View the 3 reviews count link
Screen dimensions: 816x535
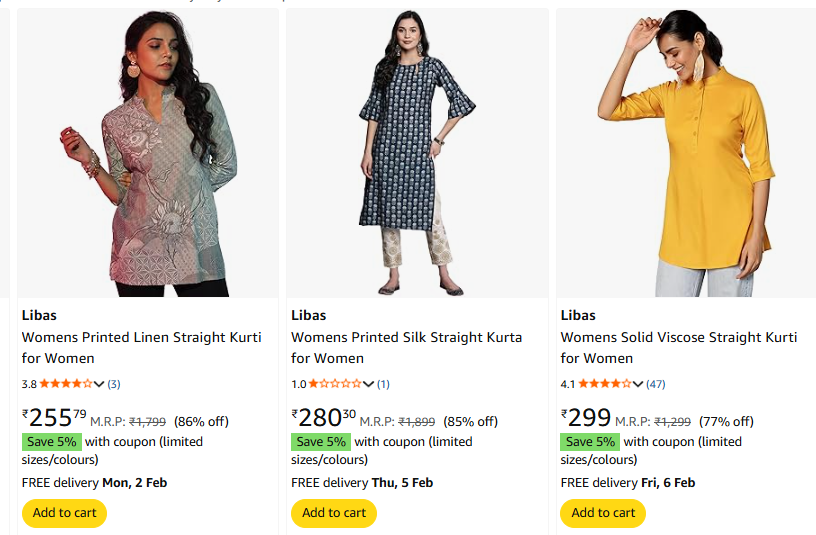tap(114, 384)
